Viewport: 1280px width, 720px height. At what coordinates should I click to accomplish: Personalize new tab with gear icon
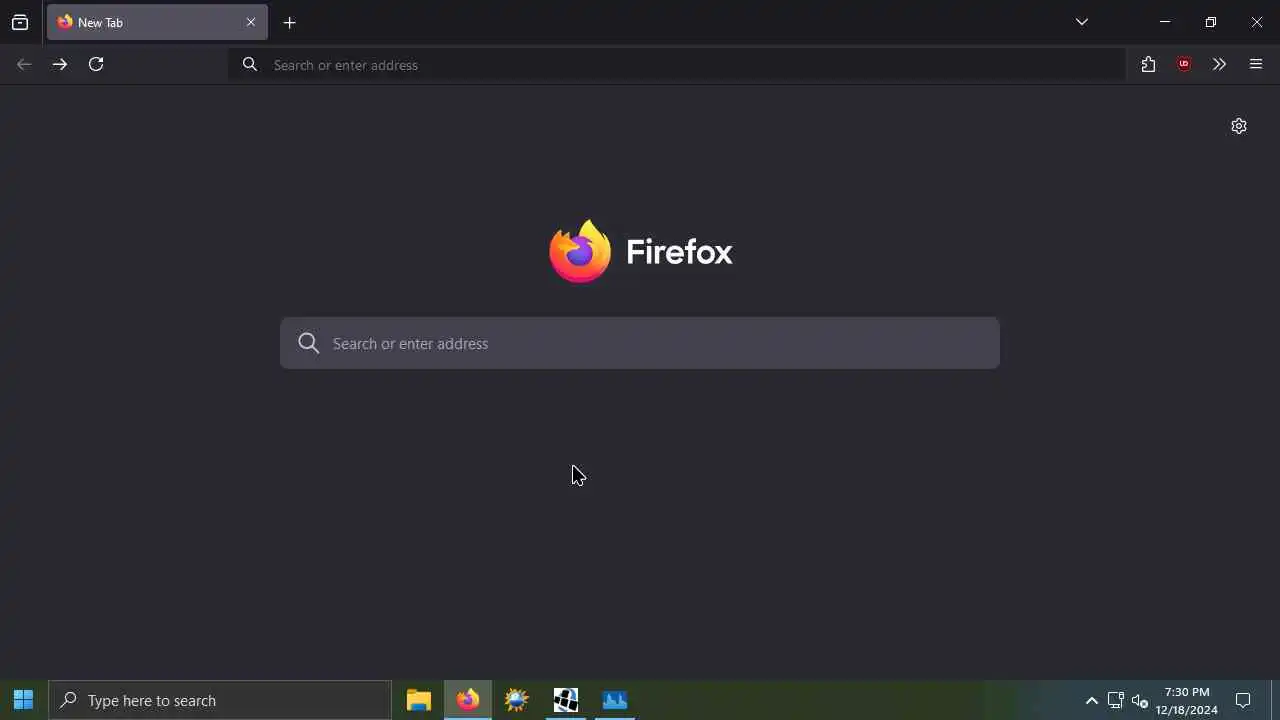(1239, 126)
